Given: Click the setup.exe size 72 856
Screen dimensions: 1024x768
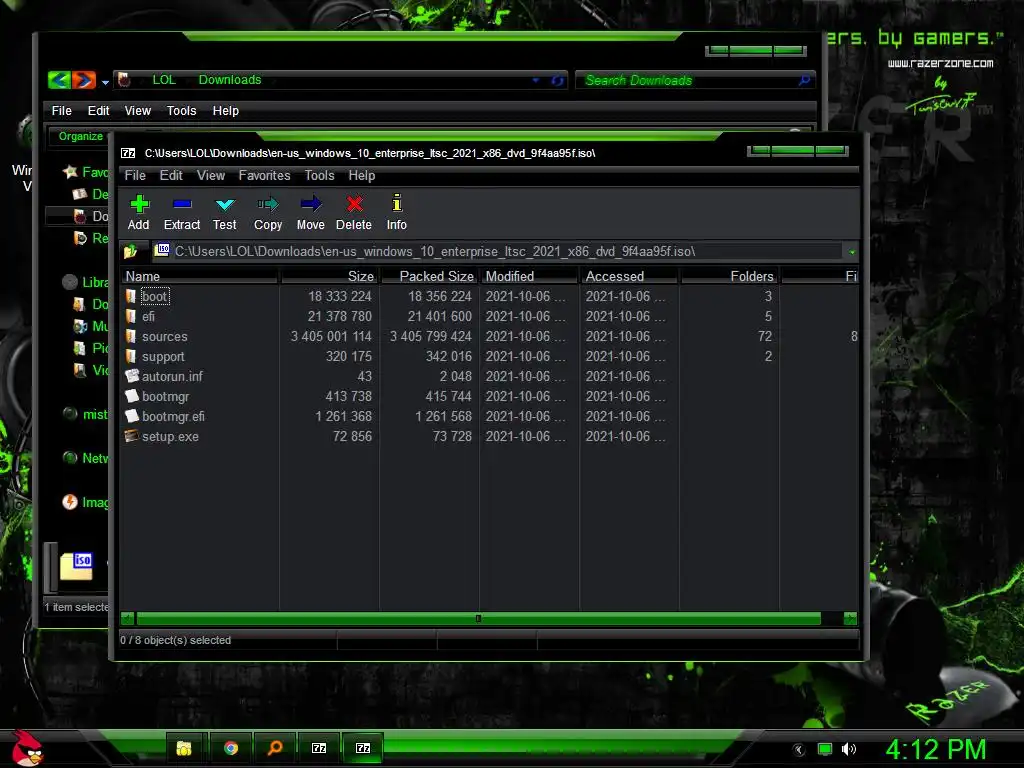Looking at the screenshot, I should [352, 436].
